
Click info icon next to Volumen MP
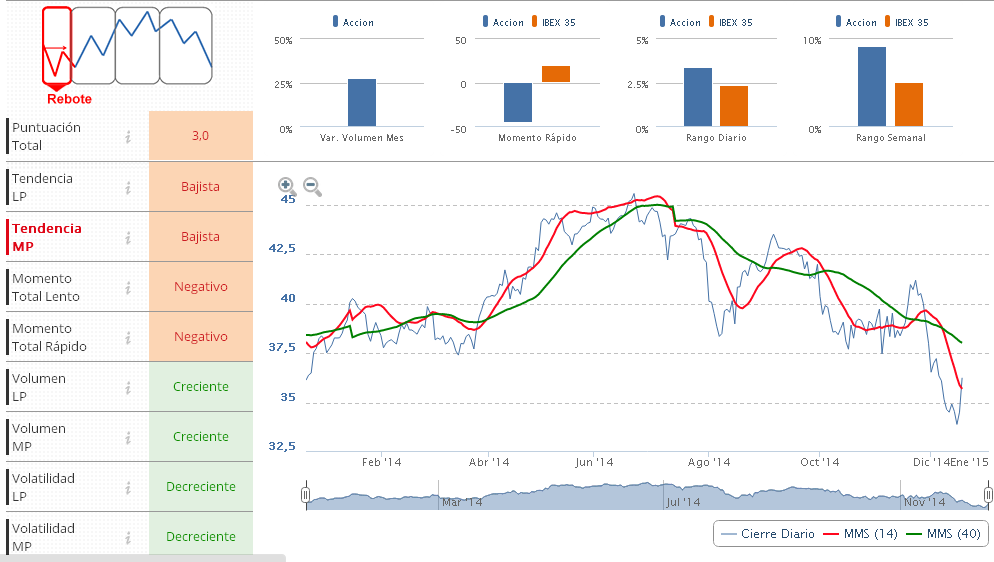128,437
